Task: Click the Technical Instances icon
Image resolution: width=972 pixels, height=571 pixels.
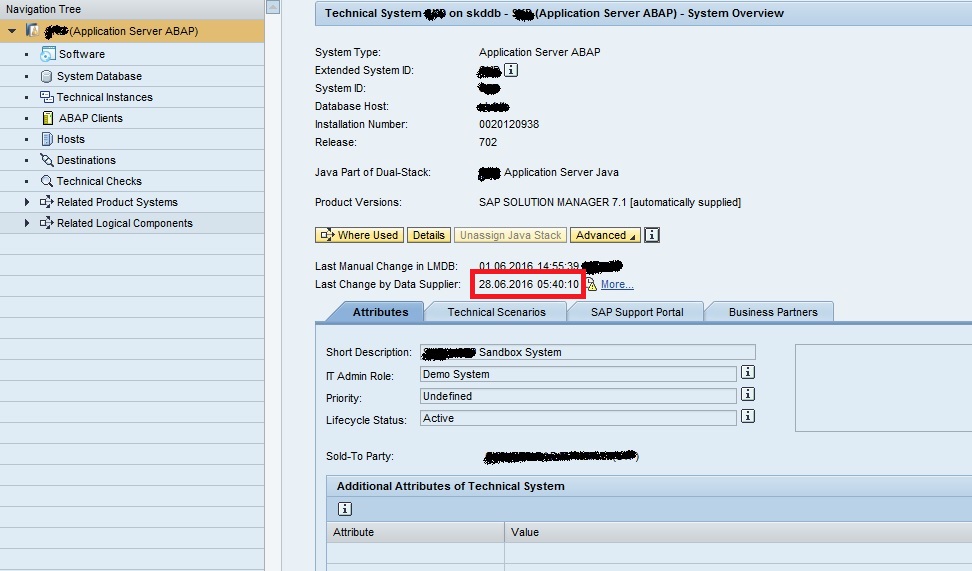Action: pos(47,97)
